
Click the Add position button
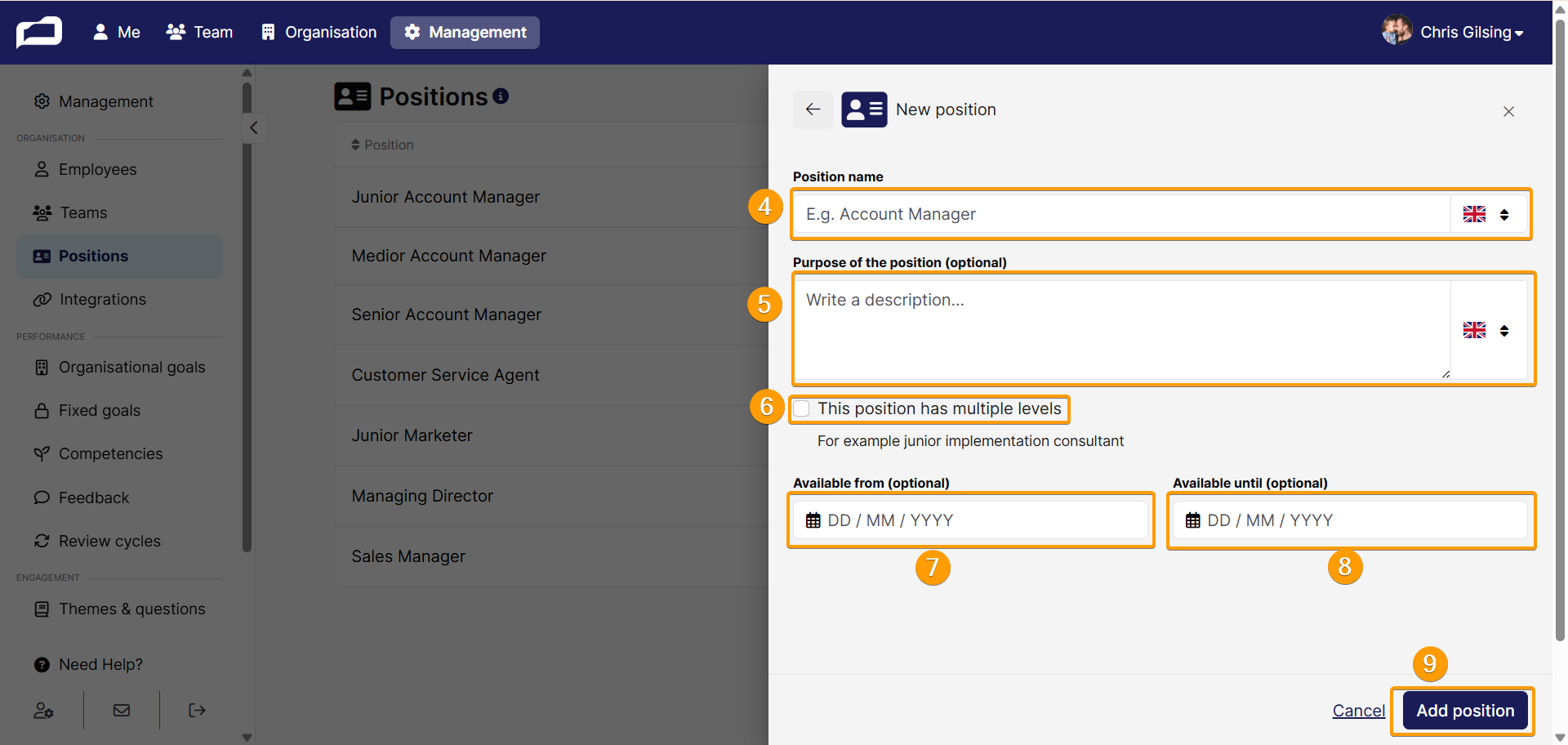click(x=1465, y=711)
